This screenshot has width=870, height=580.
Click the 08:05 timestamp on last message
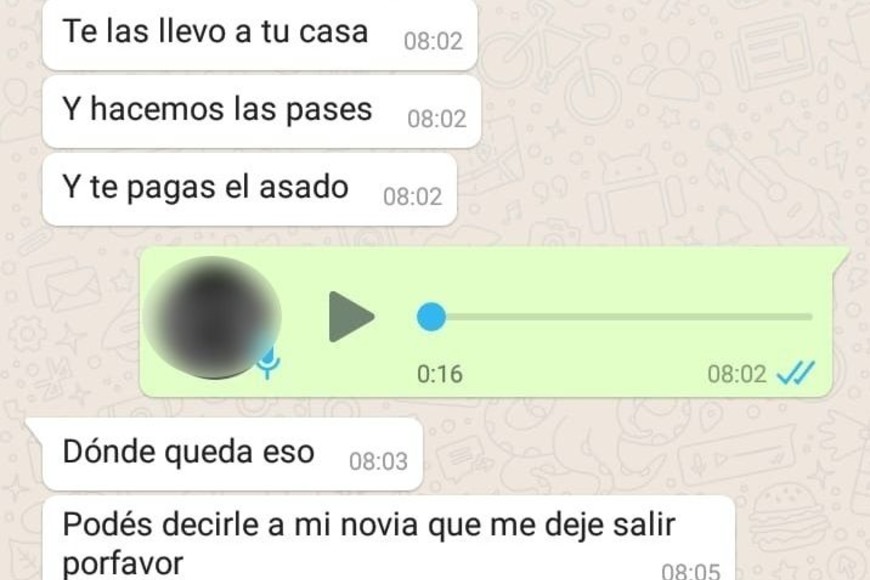point(691,571)
